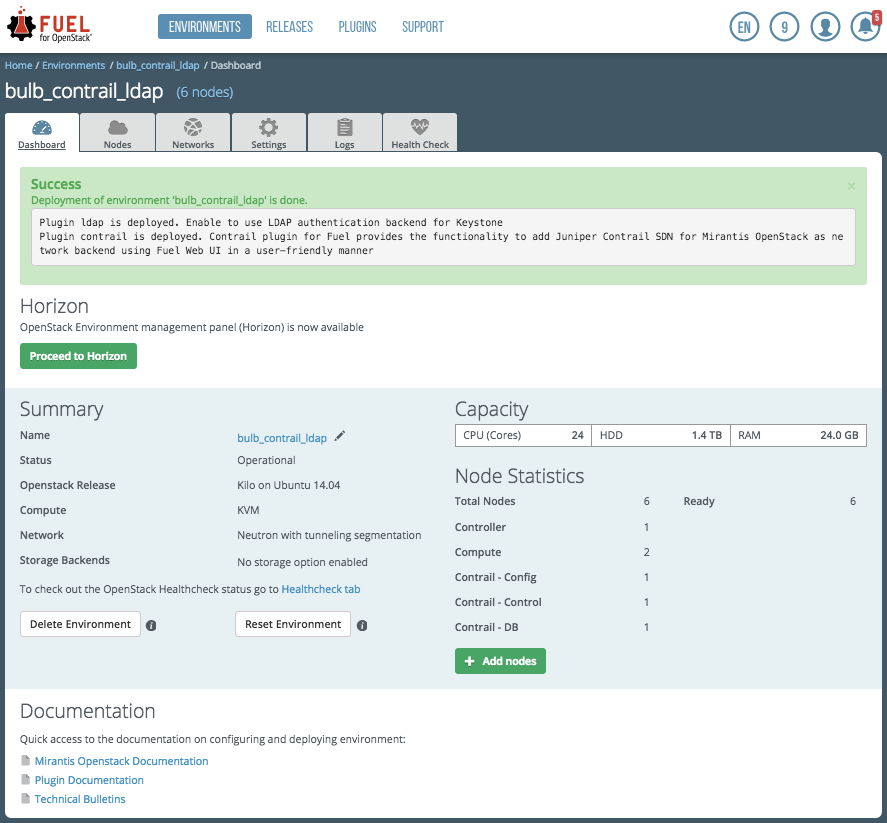Open the notifications bell icon
Image resolution: width=887 pixels, height=823 pixels.
(865, 27)
